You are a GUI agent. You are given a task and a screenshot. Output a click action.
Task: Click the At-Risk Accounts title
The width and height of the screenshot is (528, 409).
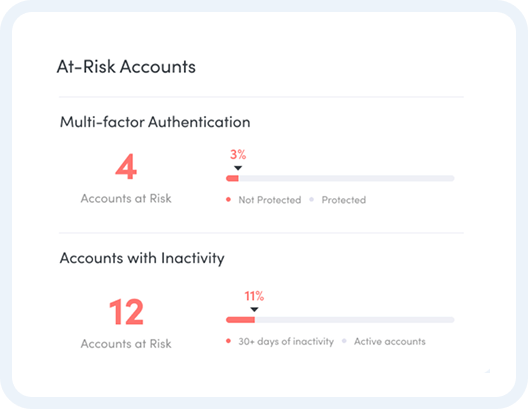tap(126, 66)
